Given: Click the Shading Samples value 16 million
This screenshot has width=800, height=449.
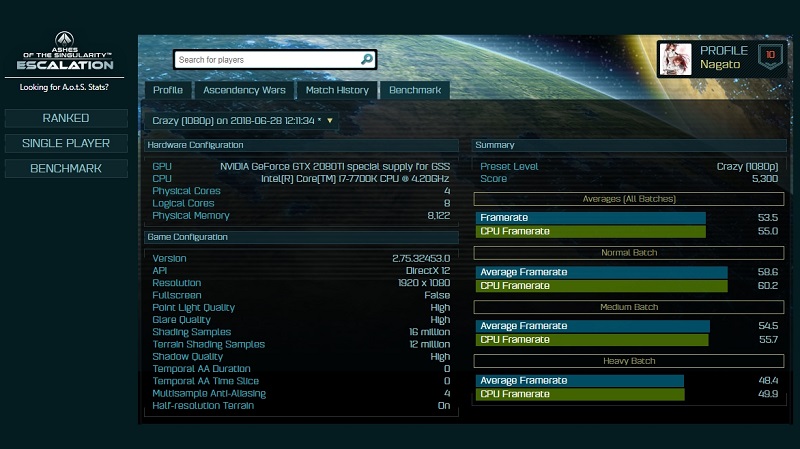Looking at the screenshot, I should 430,332.
